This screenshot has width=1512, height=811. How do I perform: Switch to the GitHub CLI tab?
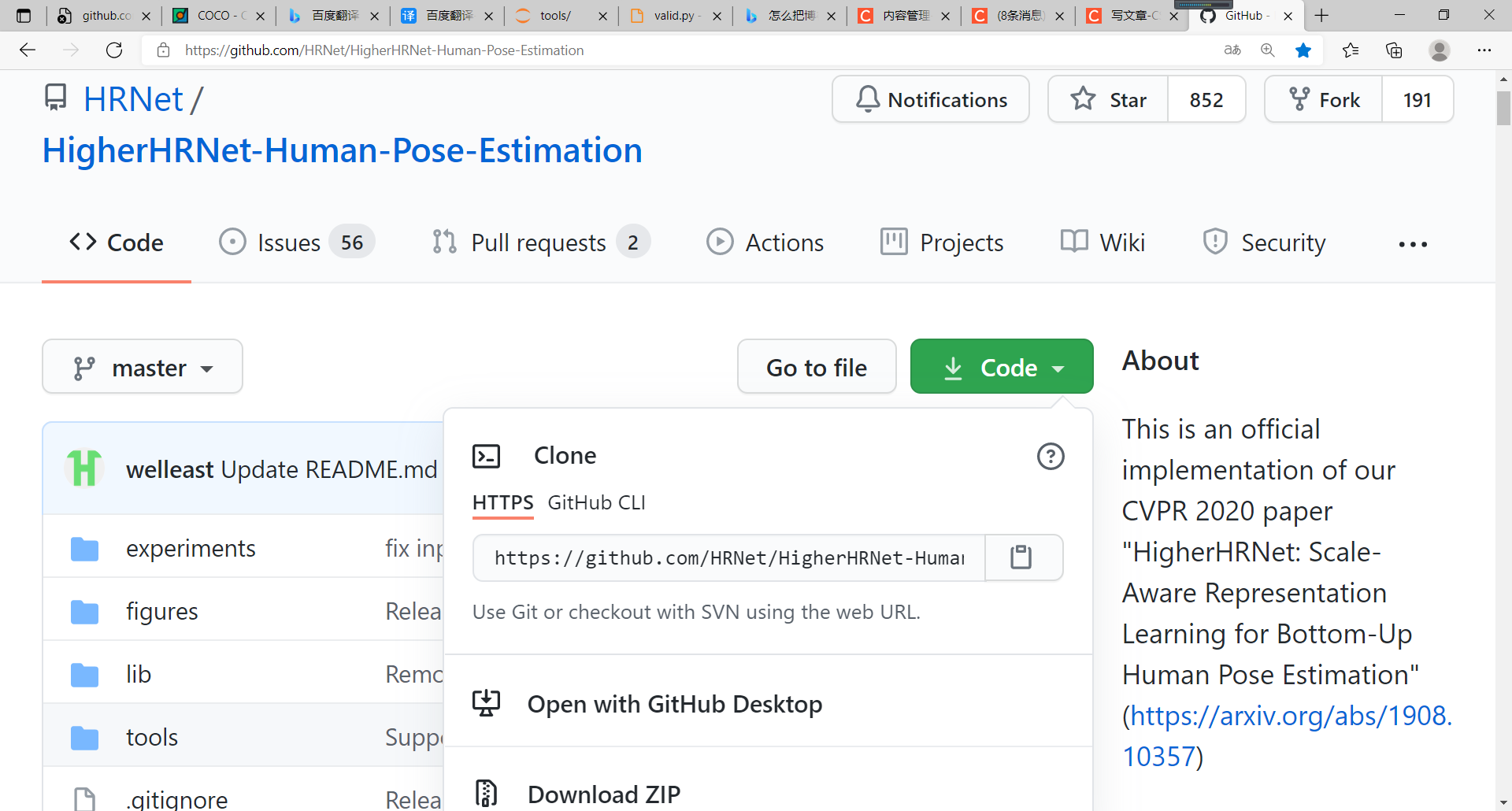(x=596, y=502)
